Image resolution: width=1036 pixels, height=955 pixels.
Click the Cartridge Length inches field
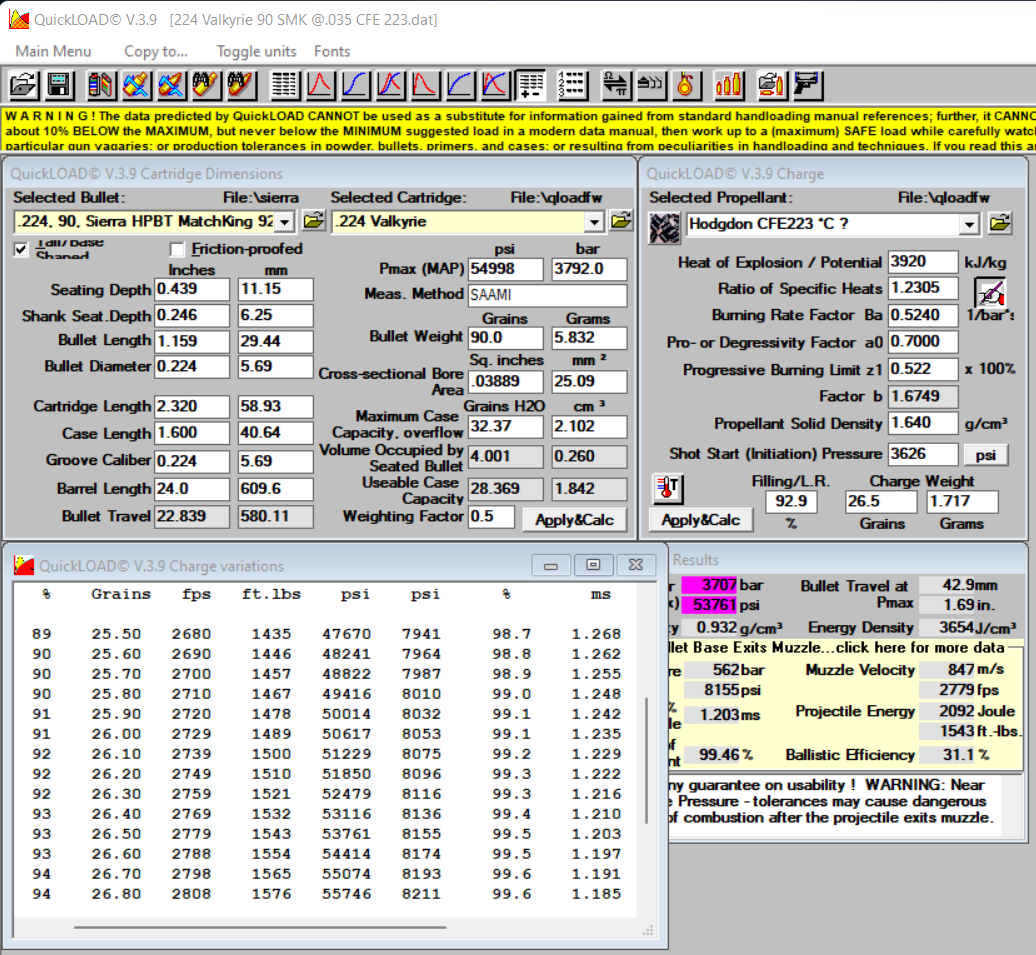pos(192,406)
